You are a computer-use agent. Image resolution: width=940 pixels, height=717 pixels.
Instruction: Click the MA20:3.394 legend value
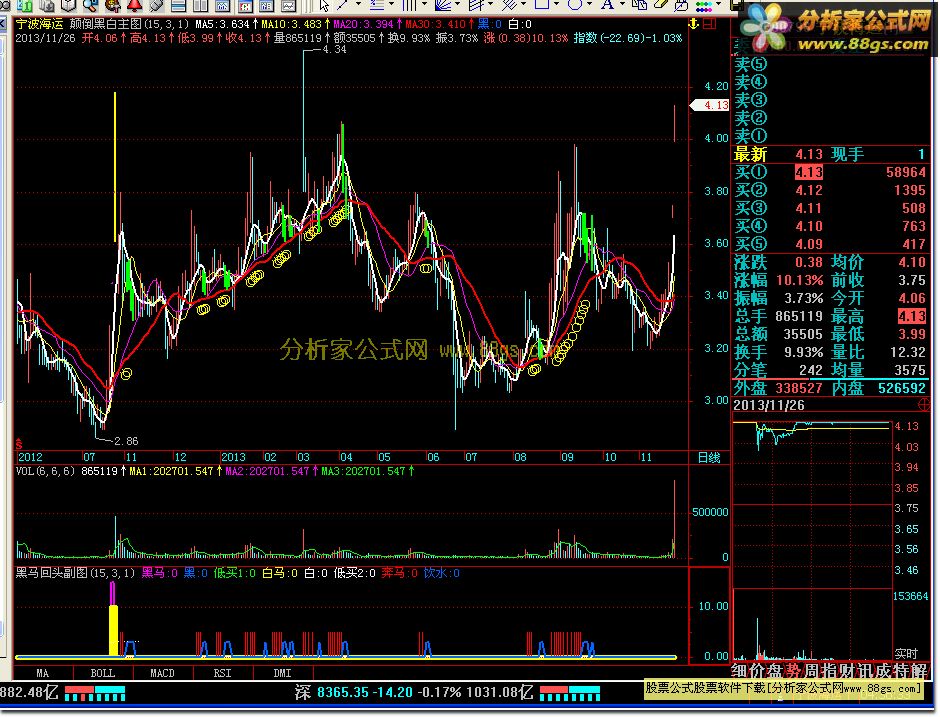point(363,24)
